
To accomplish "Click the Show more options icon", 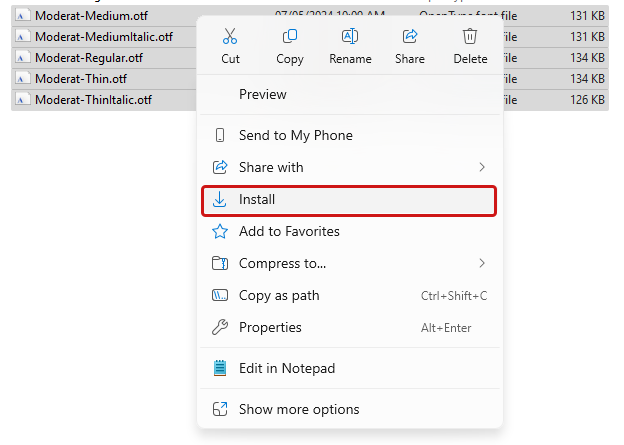I will click(x=220, y=409).
